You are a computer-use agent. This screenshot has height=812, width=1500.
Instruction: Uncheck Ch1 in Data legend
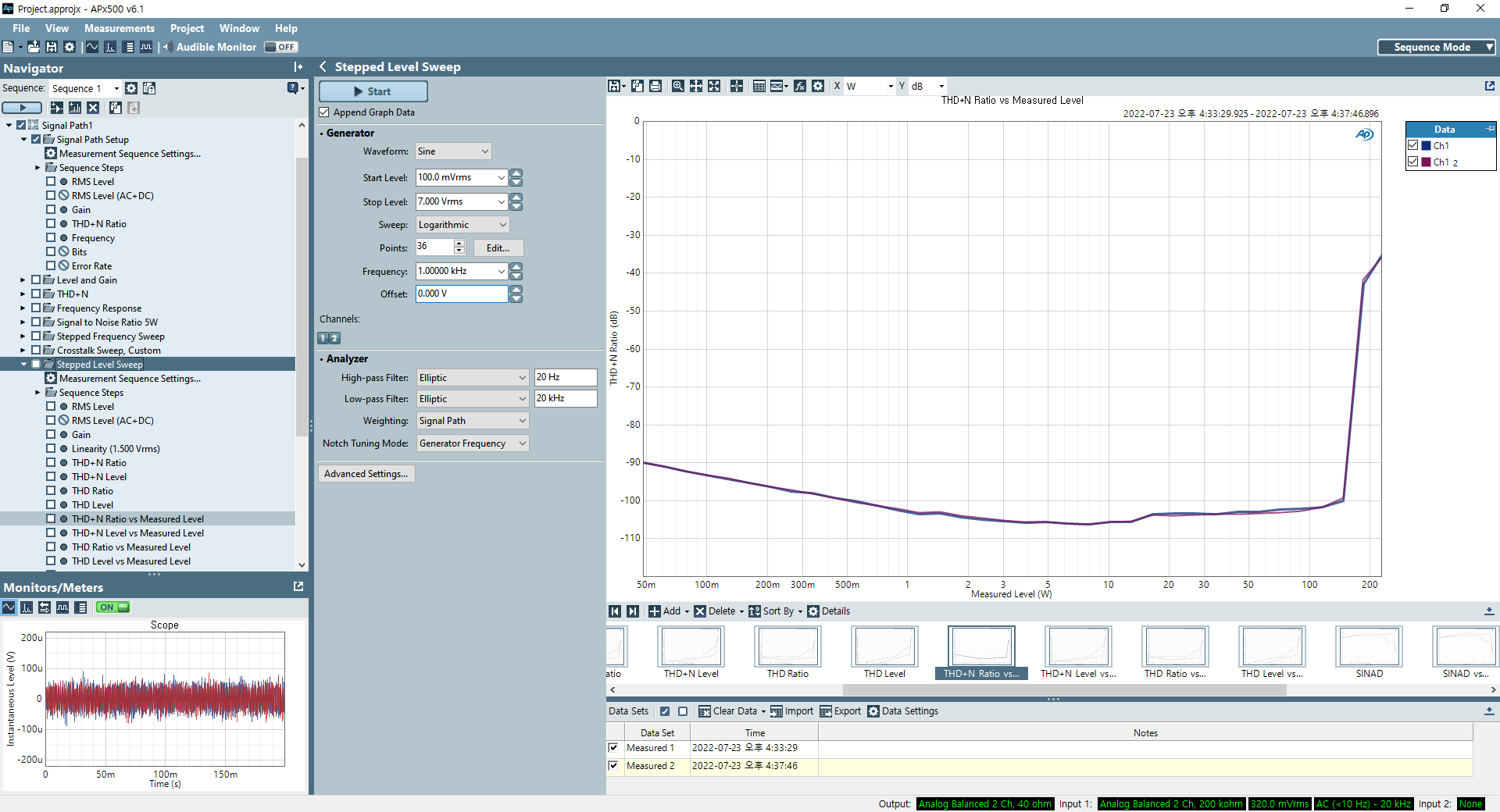coord(1413,145)
